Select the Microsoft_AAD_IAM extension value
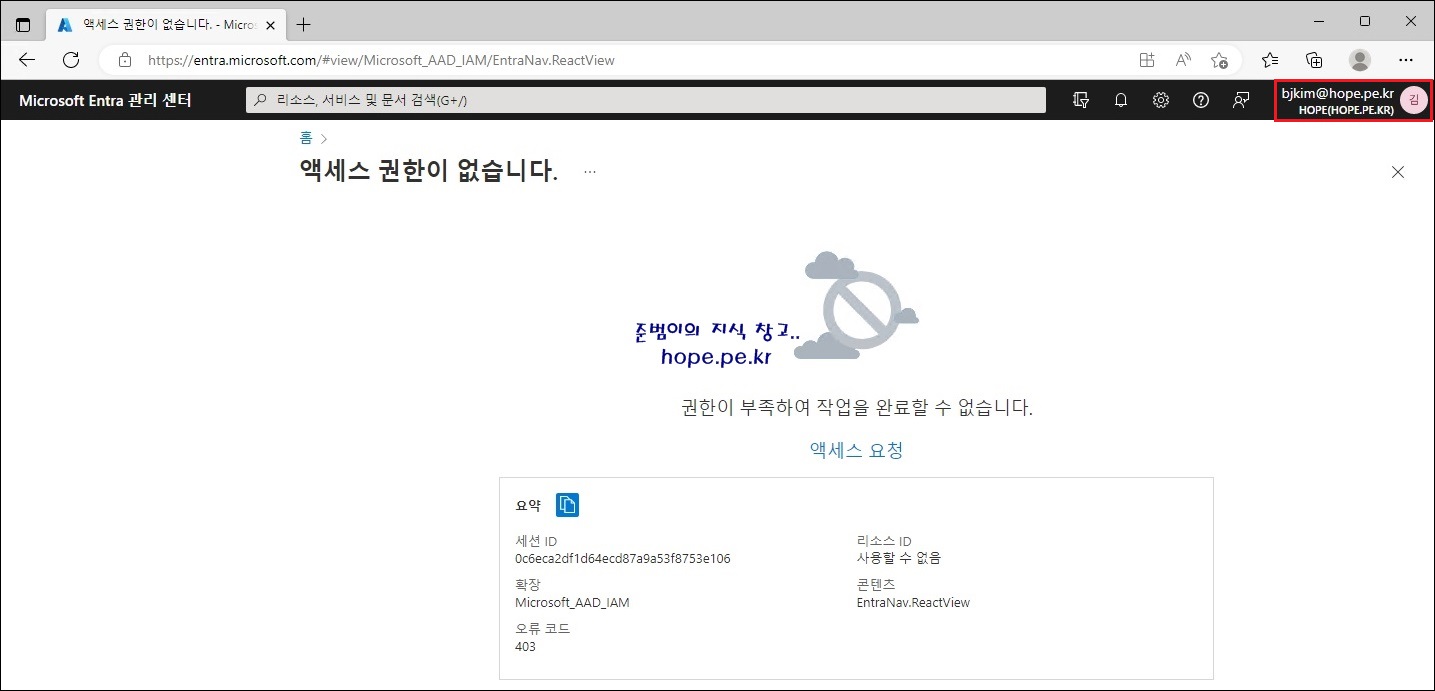 pyautogui.click(x=572, y=602)
